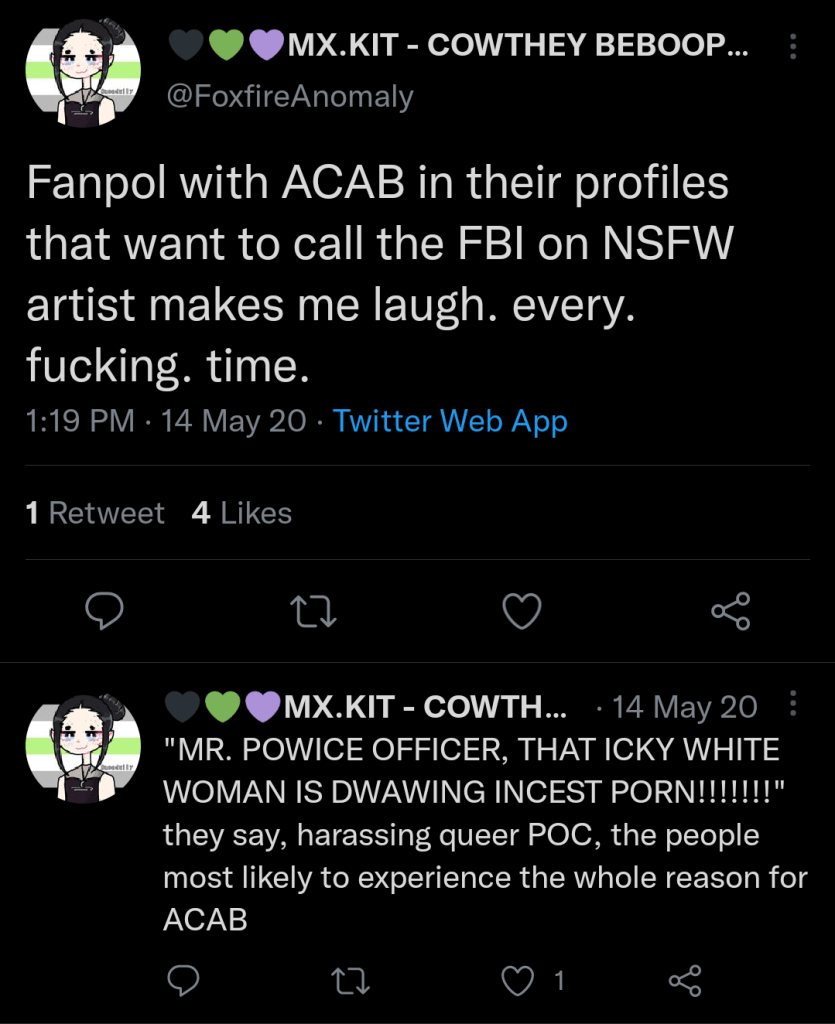Image resolution: width=835 pixels, height=1024 pixels.
Task: Click the main tweet author's avatar
Action: [x=82, y=76]
